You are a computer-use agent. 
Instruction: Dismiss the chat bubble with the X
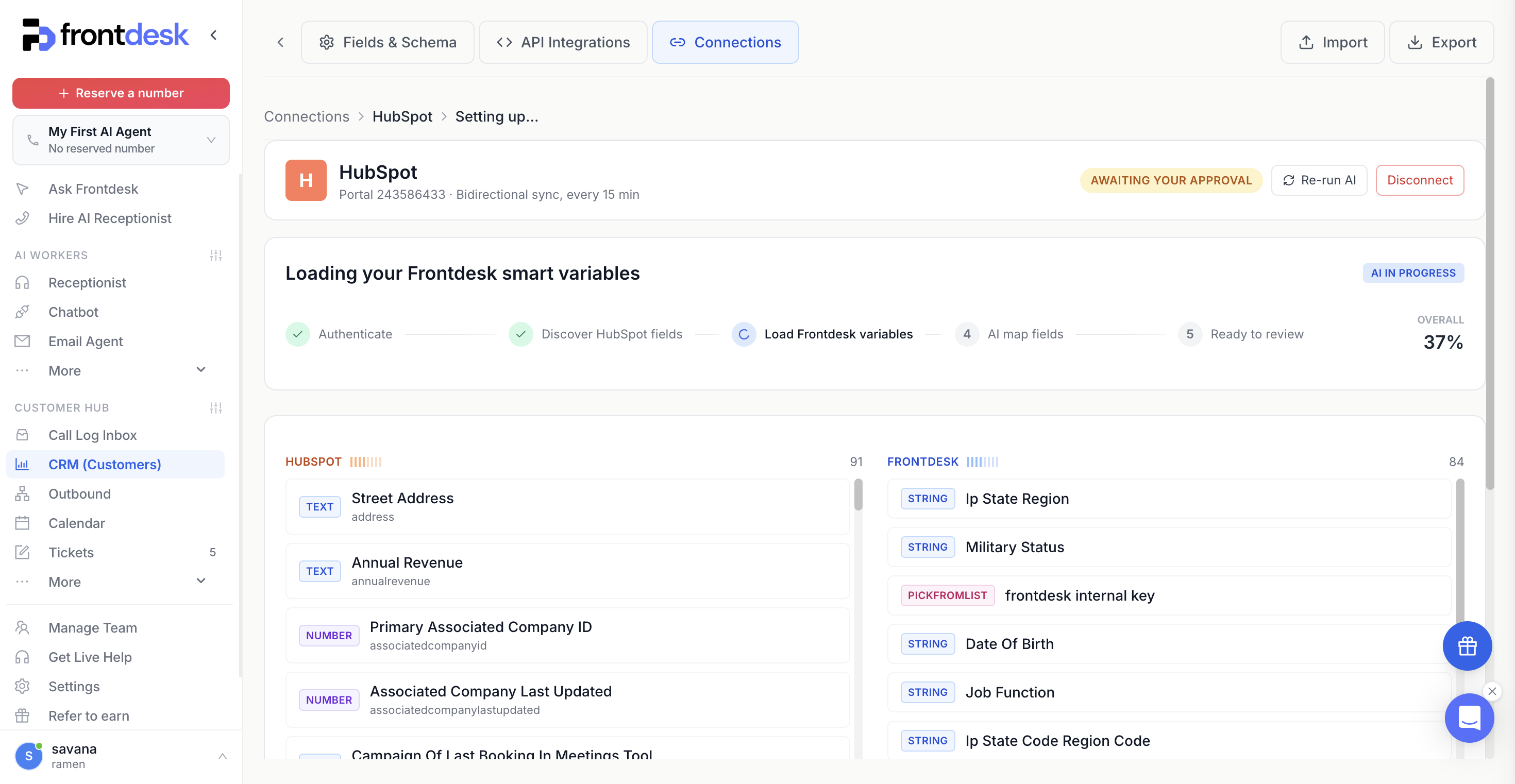click(x=1492, y=691)
